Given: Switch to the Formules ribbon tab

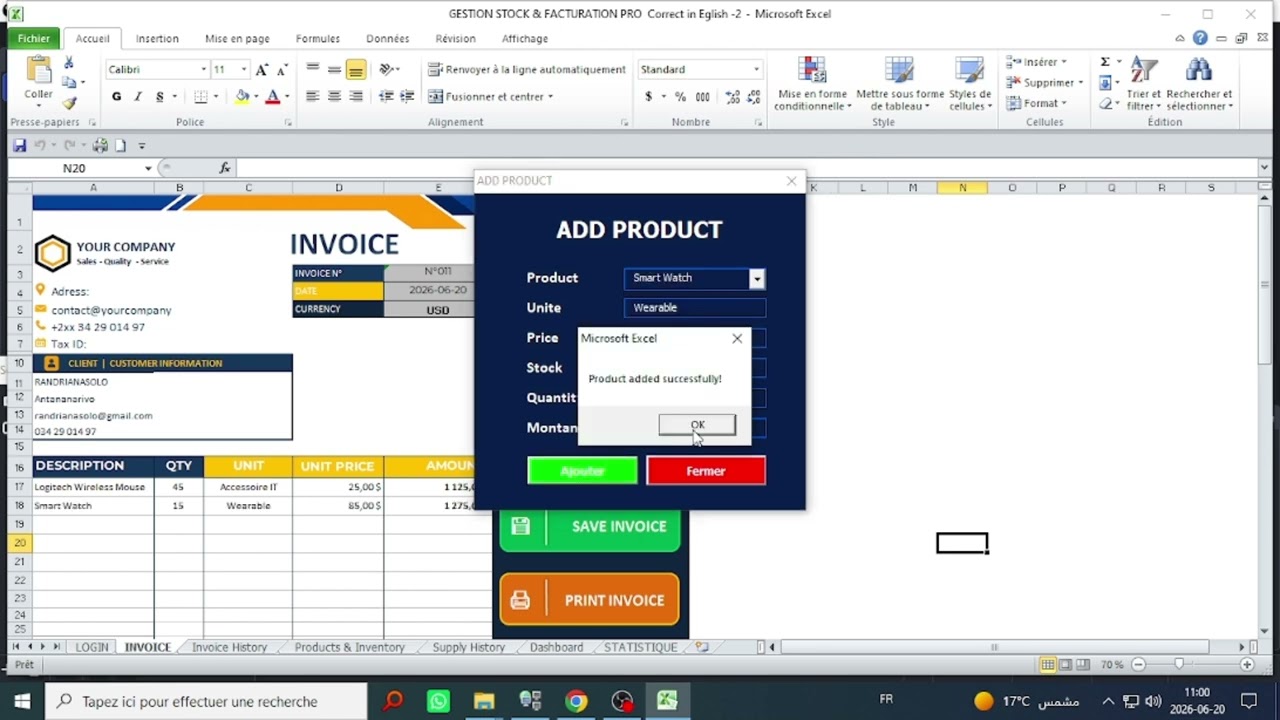Looking at the screenshot, I should (318, 39).
